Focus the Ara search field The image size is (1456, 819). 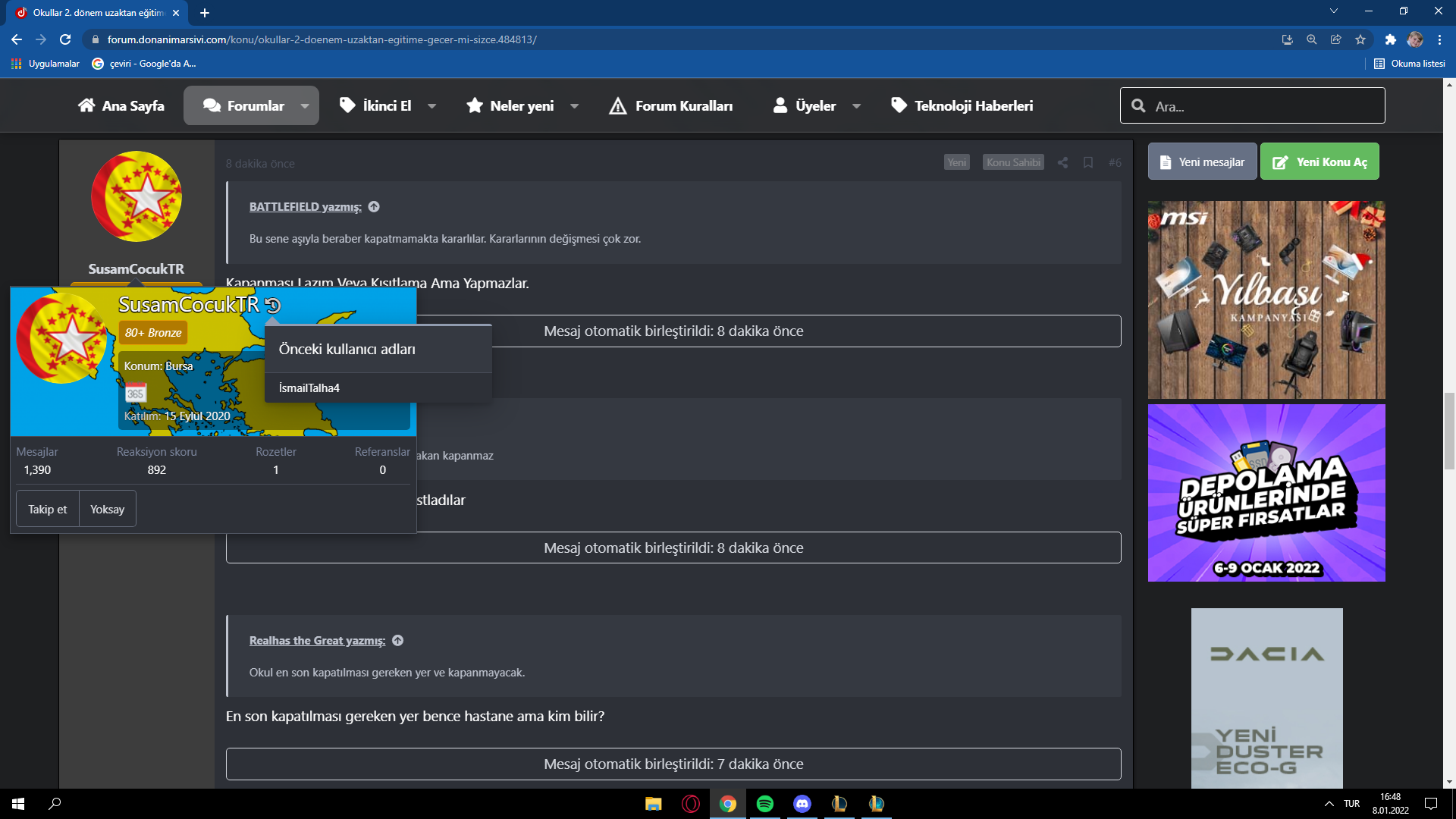tap(1263, 106)
